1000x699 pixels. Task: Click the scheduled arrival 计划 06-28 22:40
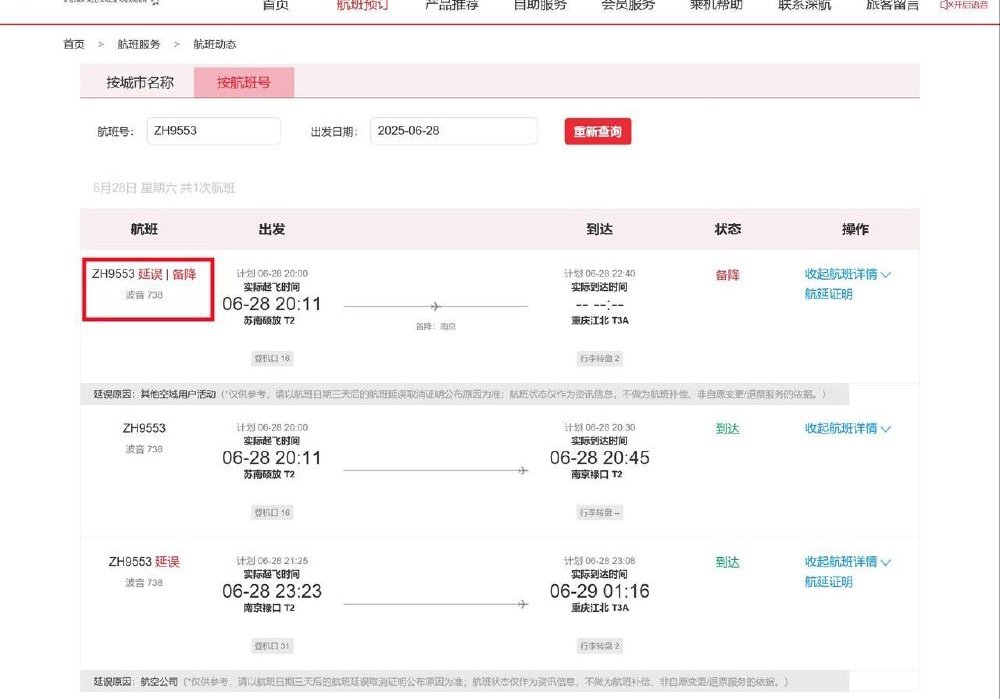[x=599, y=274]
